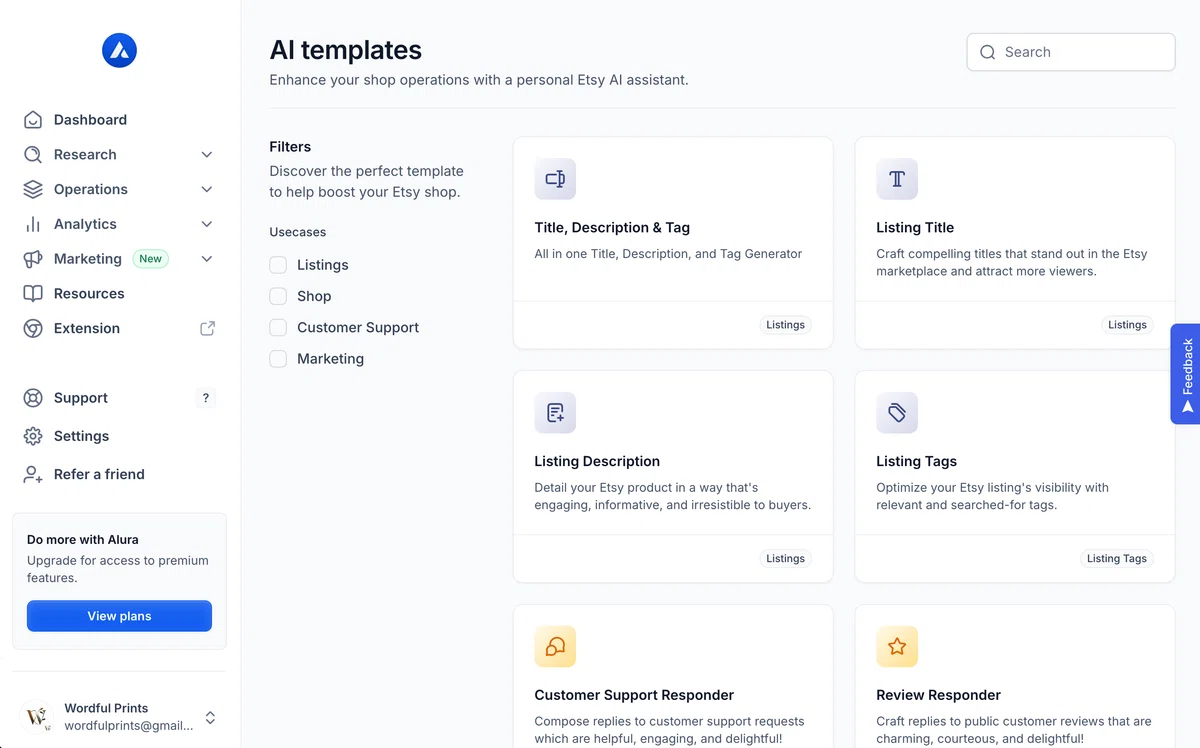The width and height of the screenshot is (1200, 748).
Task: Expand the Operations sidebar section
Action: point(119,189)
